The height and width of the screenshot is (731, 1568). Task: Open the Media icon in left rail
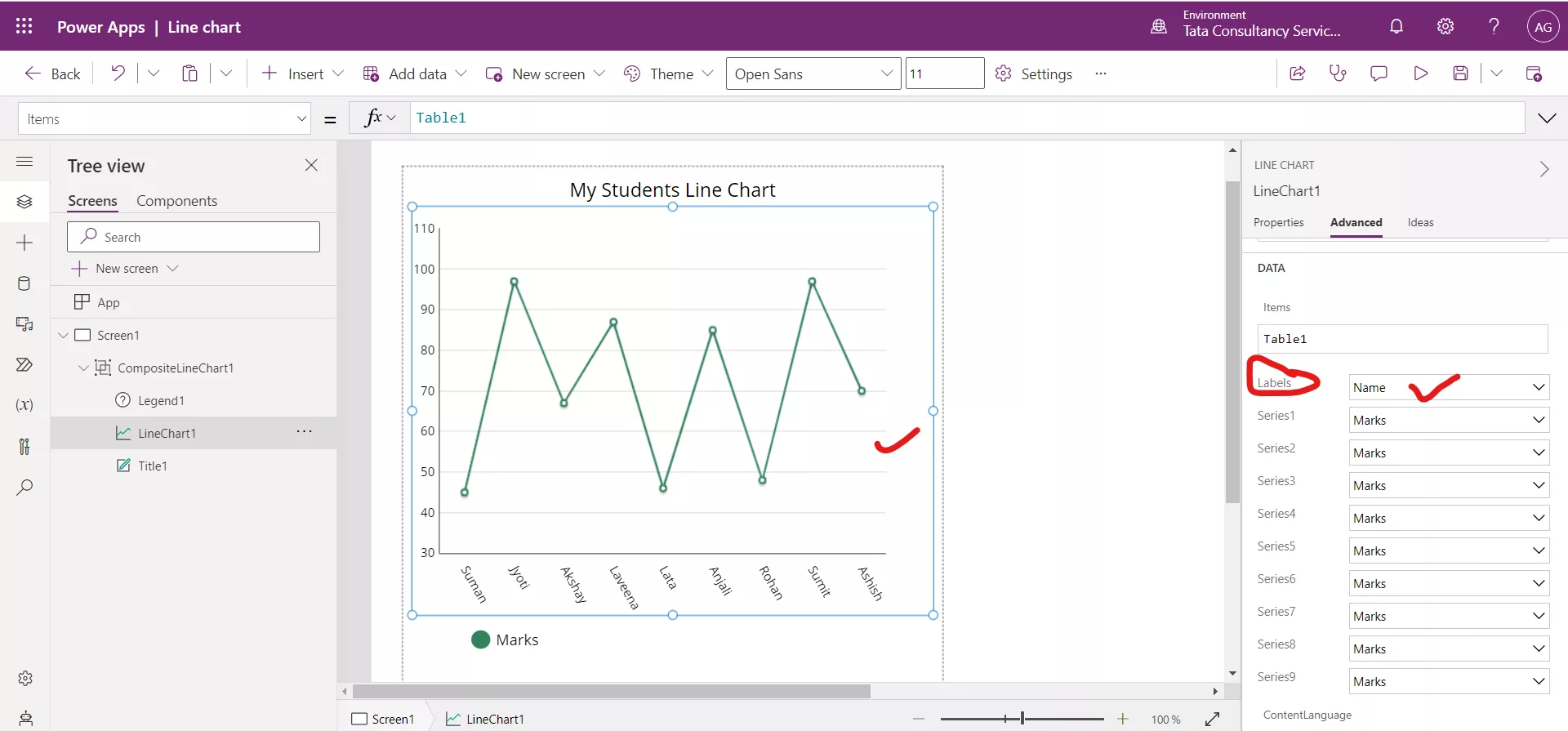pyautogui.click(x=24, y=324)
